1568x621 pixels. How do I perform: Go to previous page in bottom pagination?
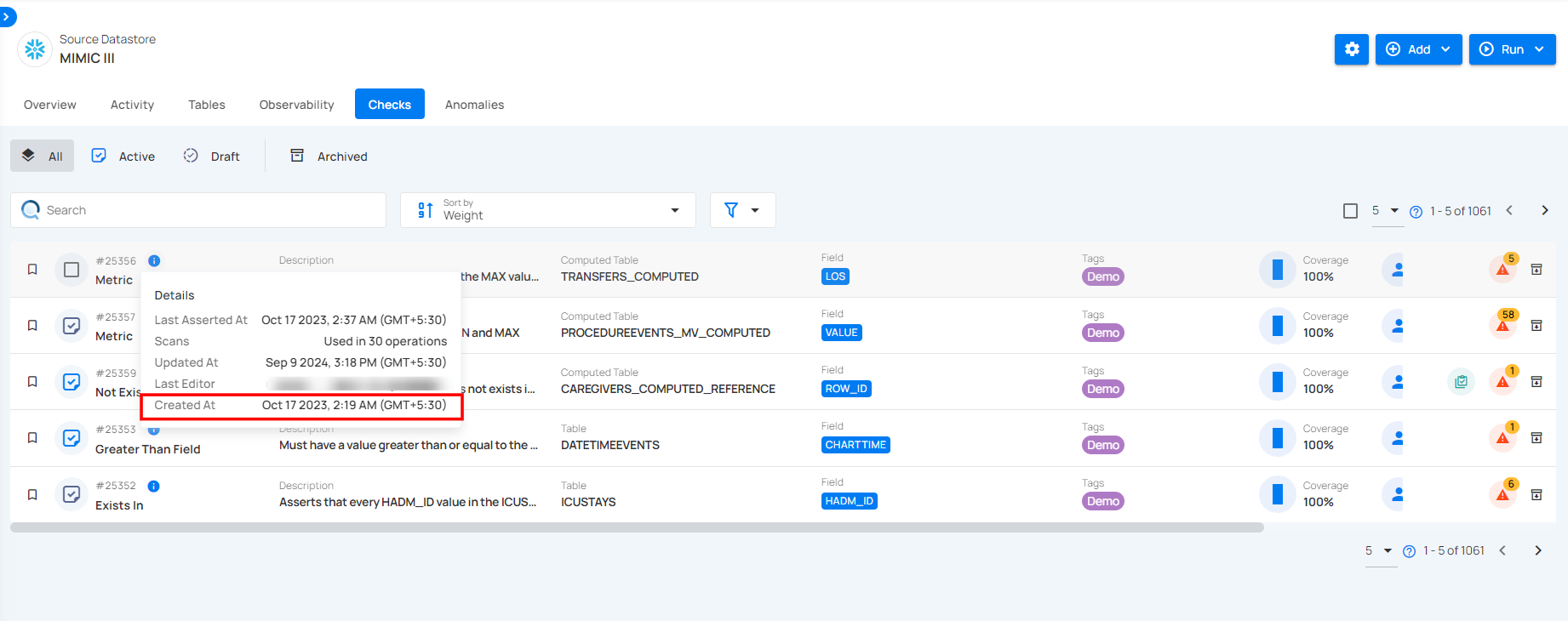coord(1502,550)
